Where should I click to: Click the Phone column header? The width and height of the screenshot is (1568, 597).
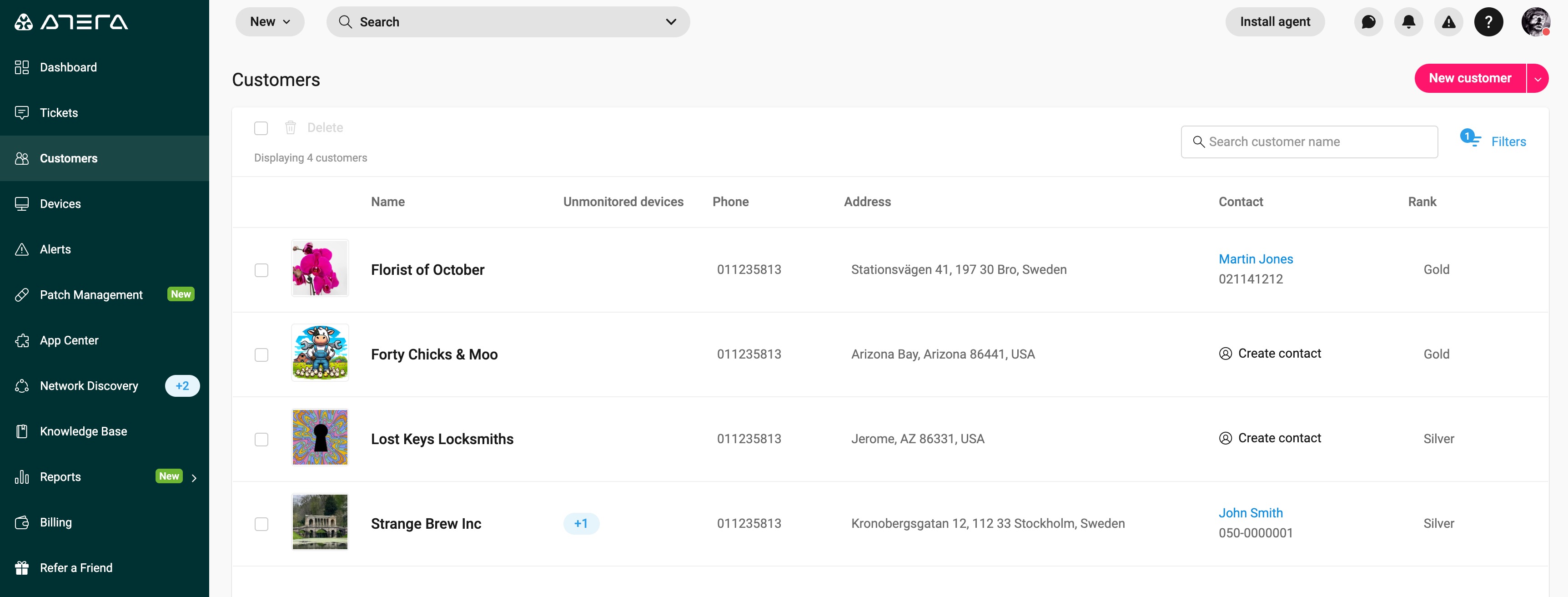(x=730, y=202)
